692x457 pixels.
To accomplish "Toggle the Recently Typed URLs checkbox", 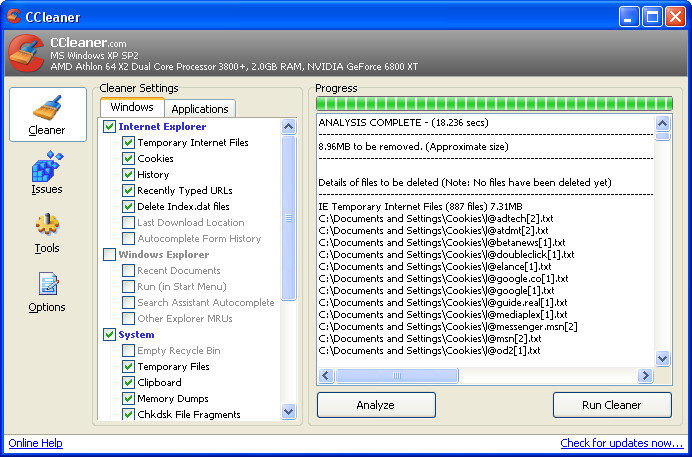I will (128, 191).
